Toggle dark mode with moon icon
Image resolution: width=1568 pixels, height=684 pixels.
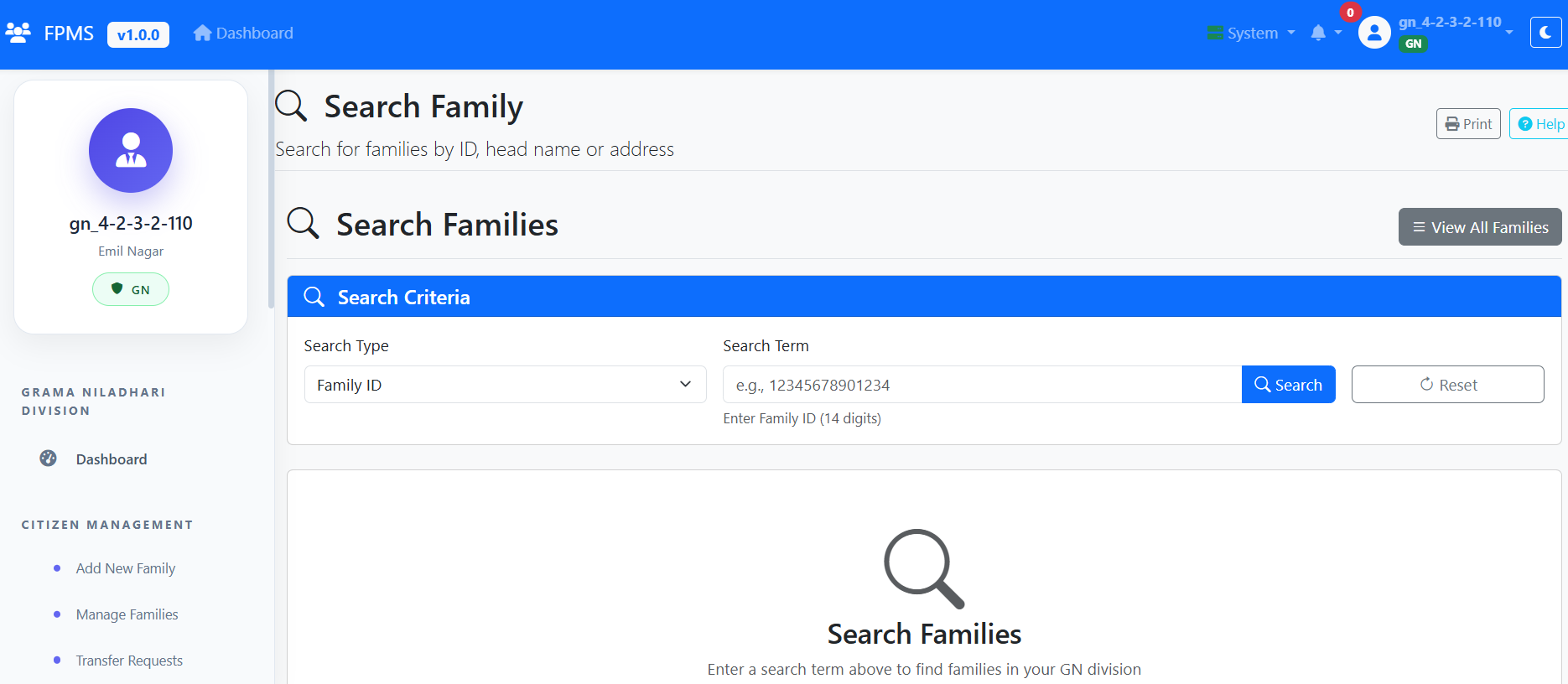1545,34
